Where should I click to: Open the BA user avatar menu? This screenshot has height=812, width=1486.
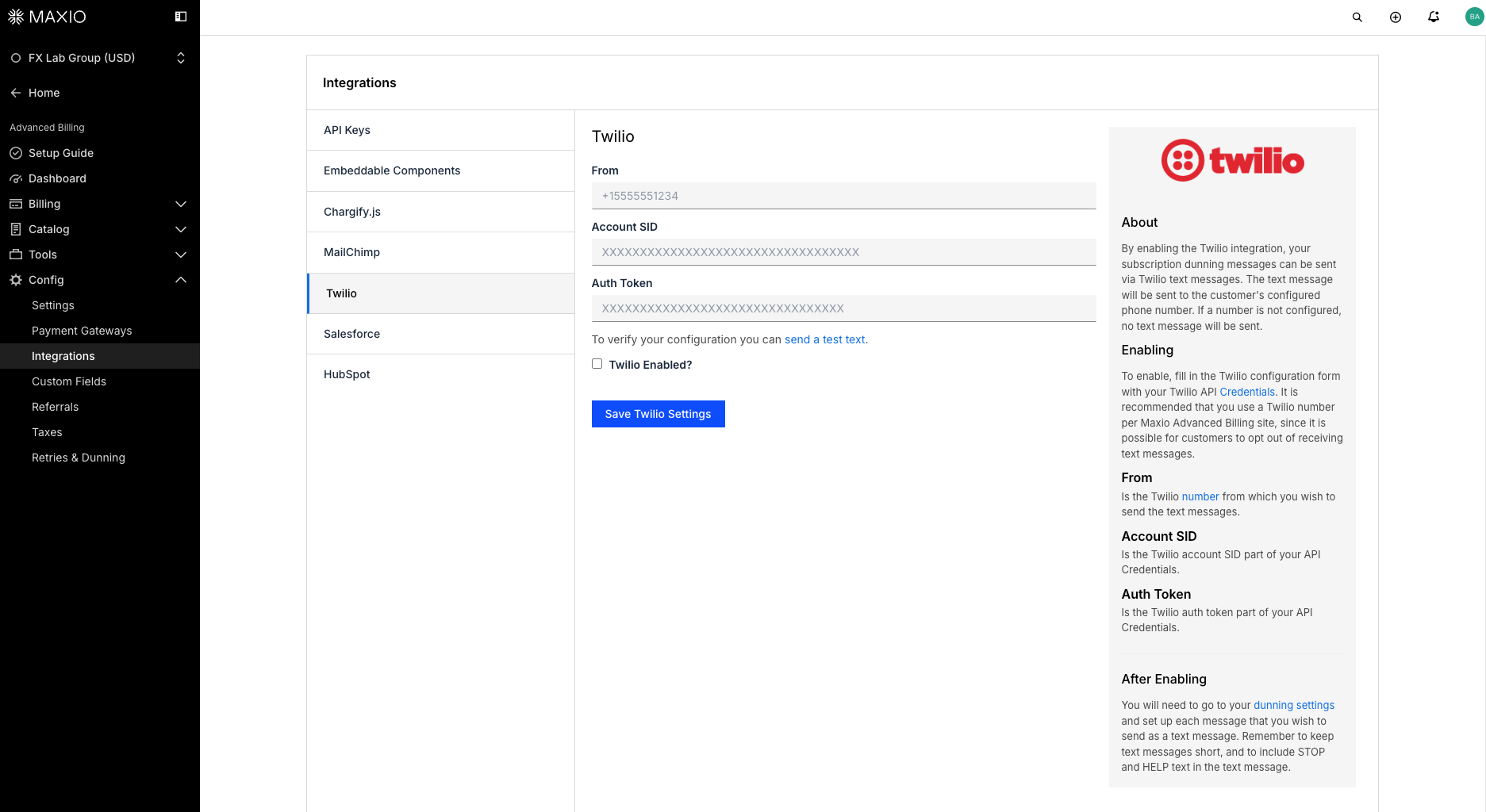coord(1474,17)
